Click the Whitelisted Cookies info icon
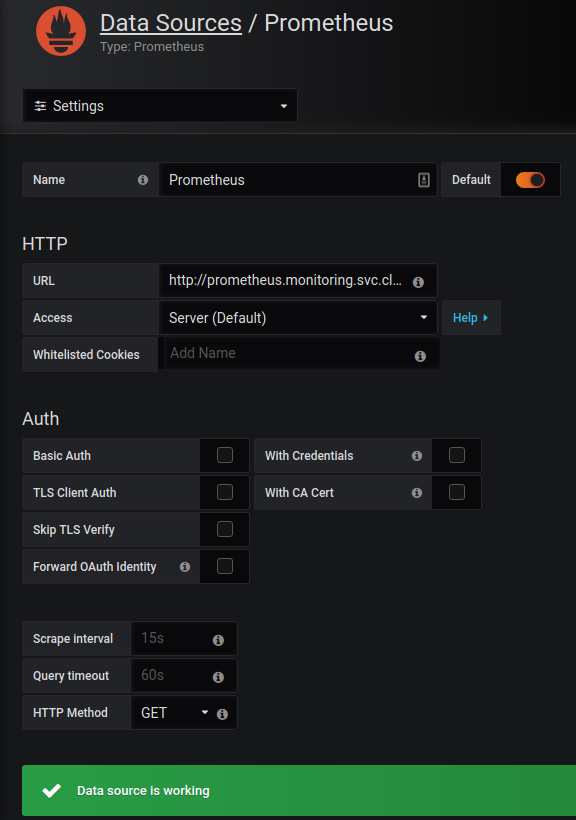576x820 pixels. click(420, 356)
